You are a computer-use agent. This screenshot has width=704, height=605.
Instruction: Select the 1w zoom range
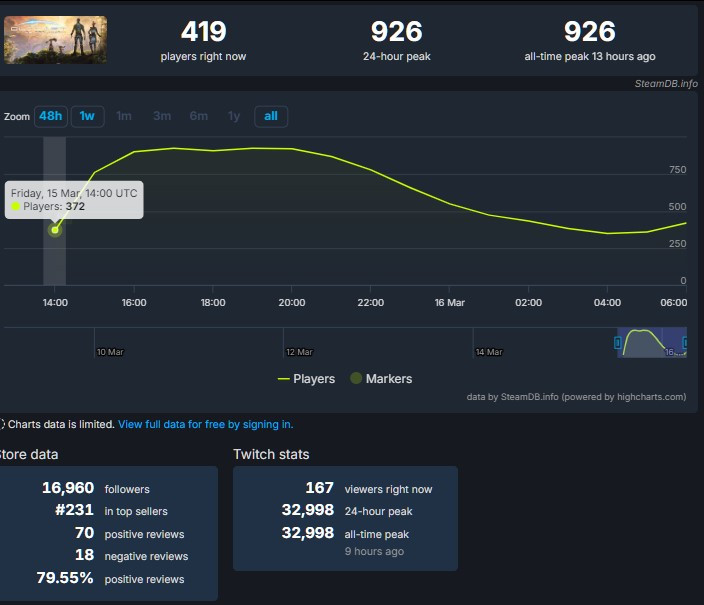87,116
